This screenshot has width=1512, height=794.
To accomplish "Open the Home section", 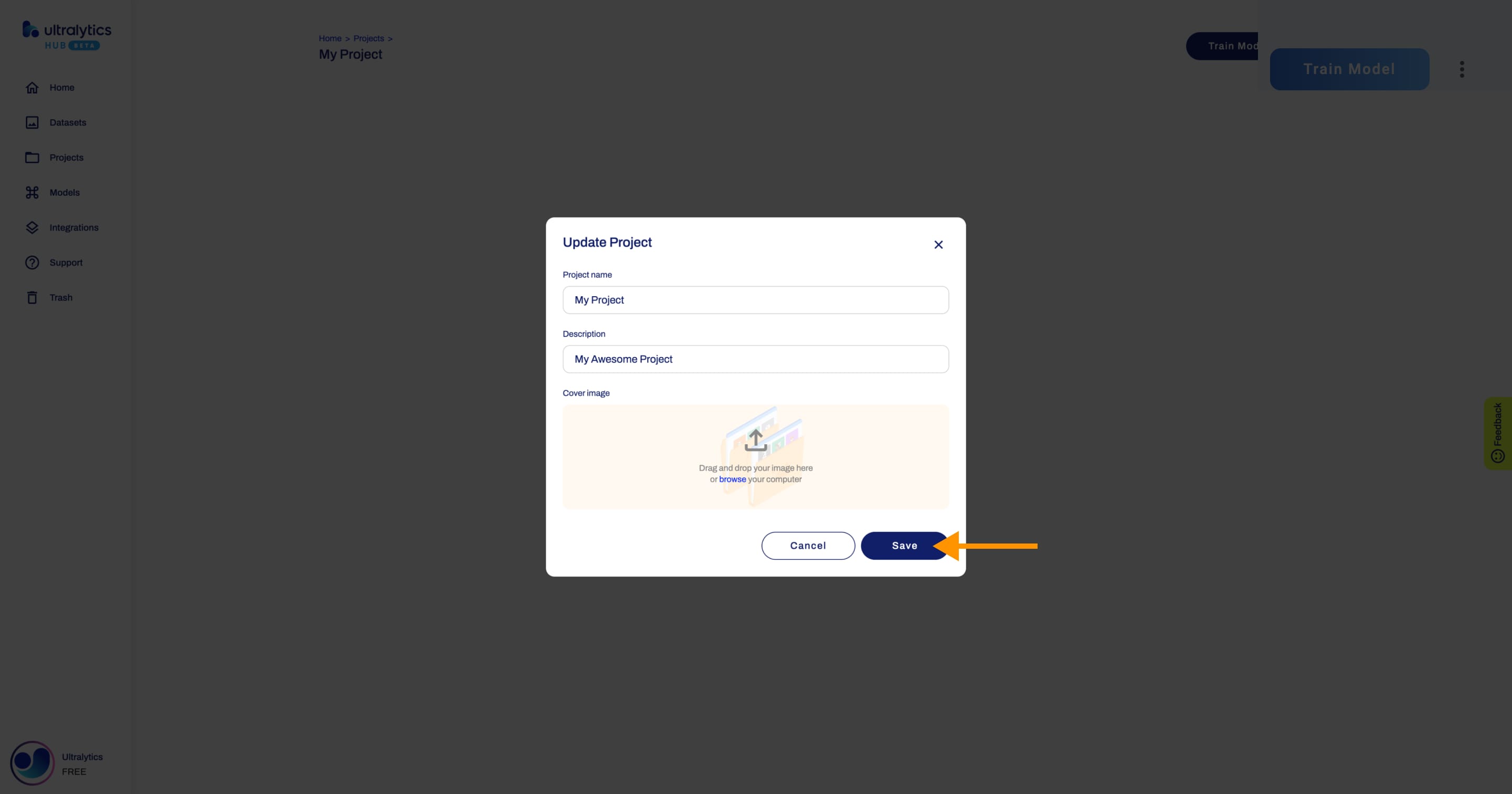I will (62, 87).
